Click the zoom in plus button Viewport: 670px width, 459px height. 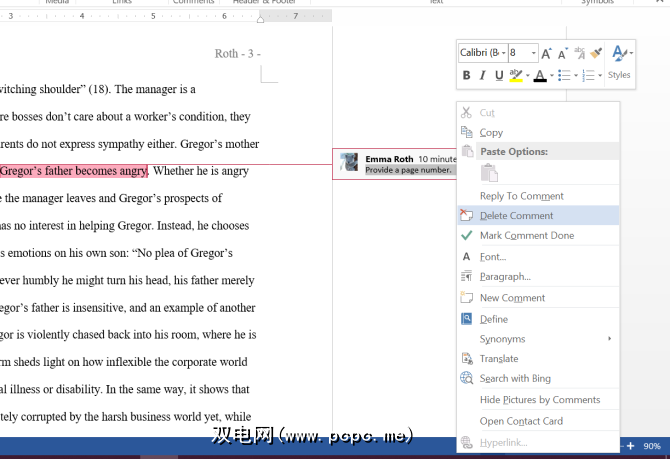click(630, 446)
